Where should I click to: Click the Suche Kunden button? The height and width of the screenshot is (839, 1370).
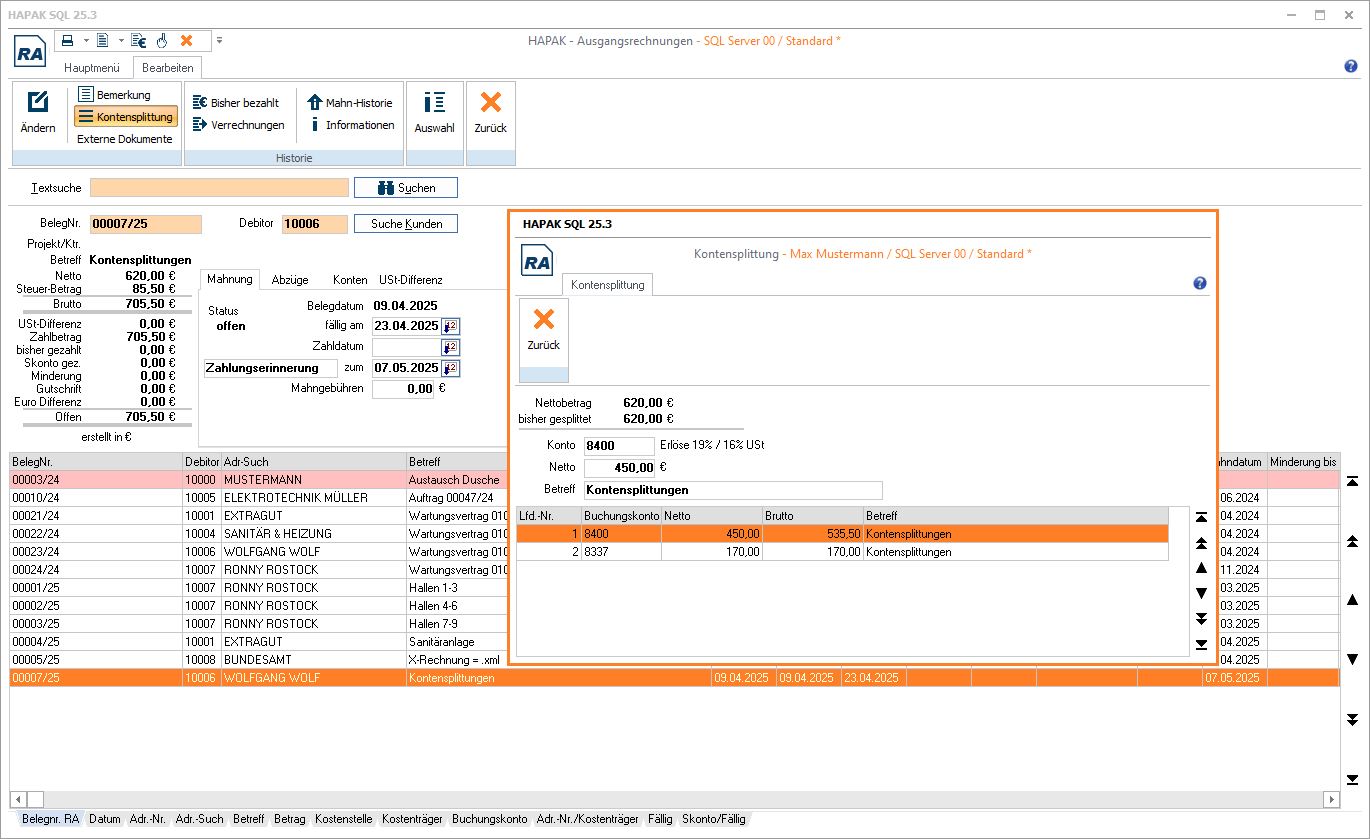[406, 224]
